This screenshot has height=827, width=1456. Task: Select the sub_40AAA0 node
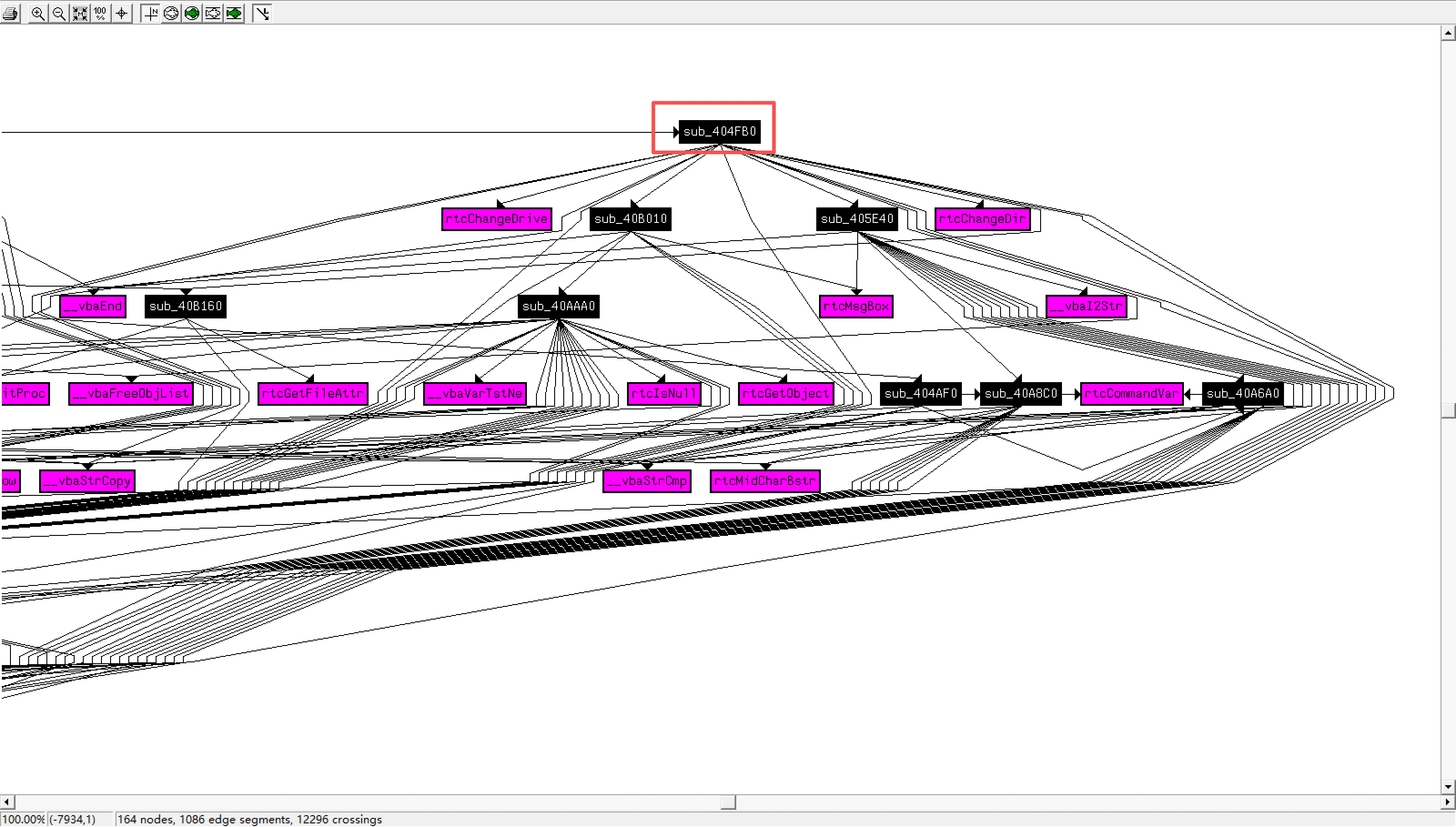point(558,307)
